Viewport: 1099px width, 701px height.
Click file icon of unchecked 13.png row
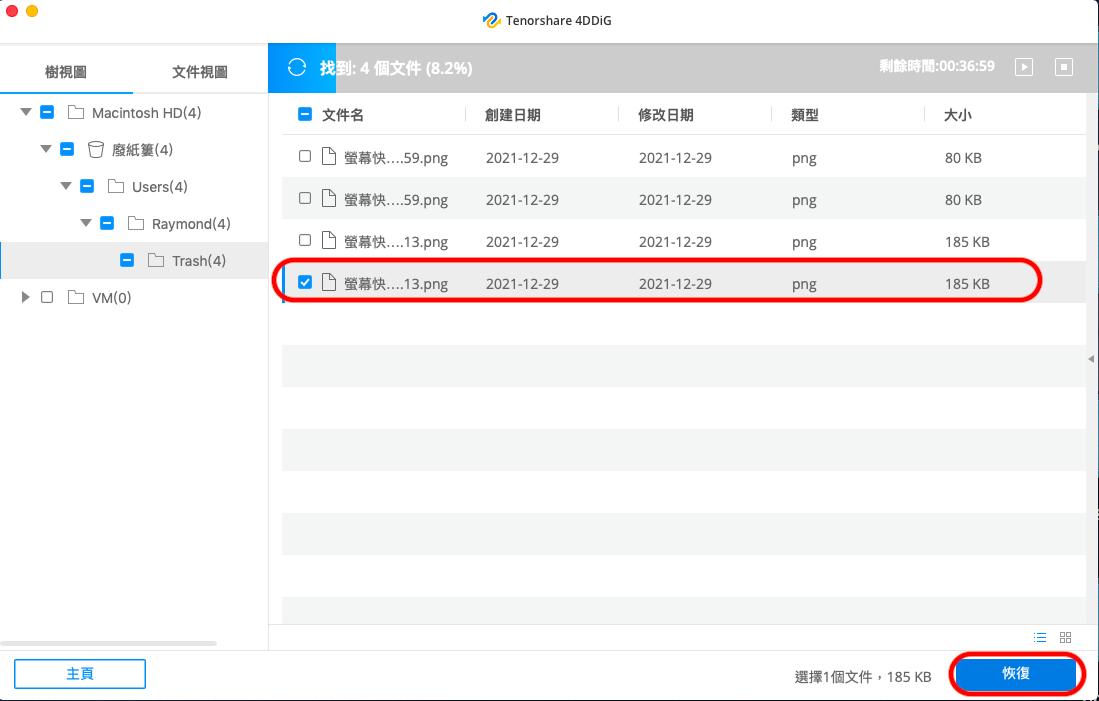(x=329, y=240)
